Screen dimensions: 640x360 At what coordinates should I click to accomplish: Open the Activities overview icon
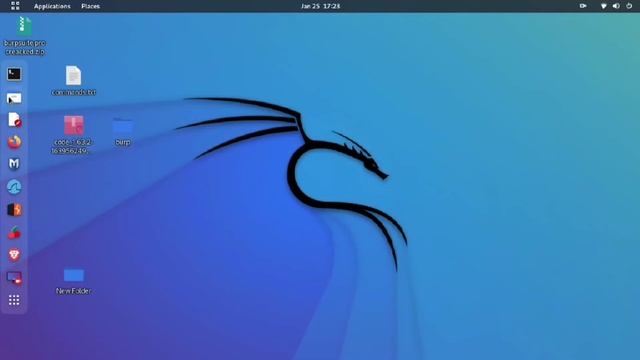click(x=15, y=6)
